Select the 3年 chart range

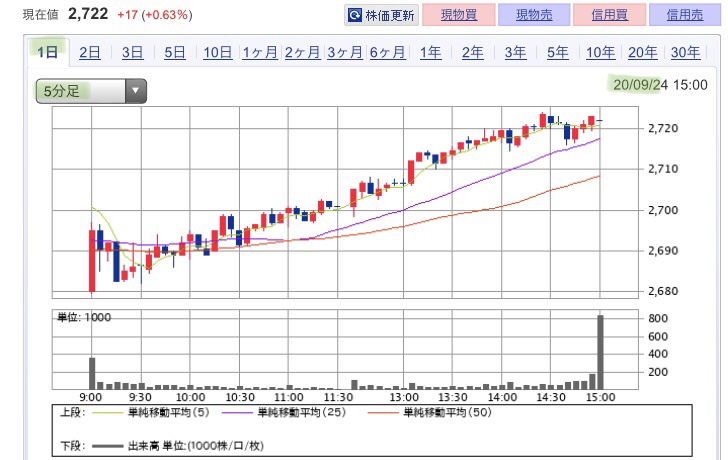[515, 52]
